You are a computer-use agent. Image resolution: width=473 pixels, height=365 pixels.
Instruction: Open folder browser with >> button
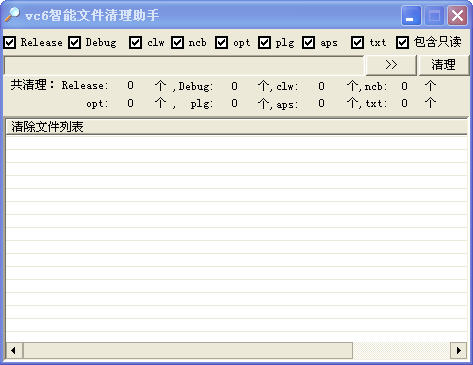click(x=391, y=65)
